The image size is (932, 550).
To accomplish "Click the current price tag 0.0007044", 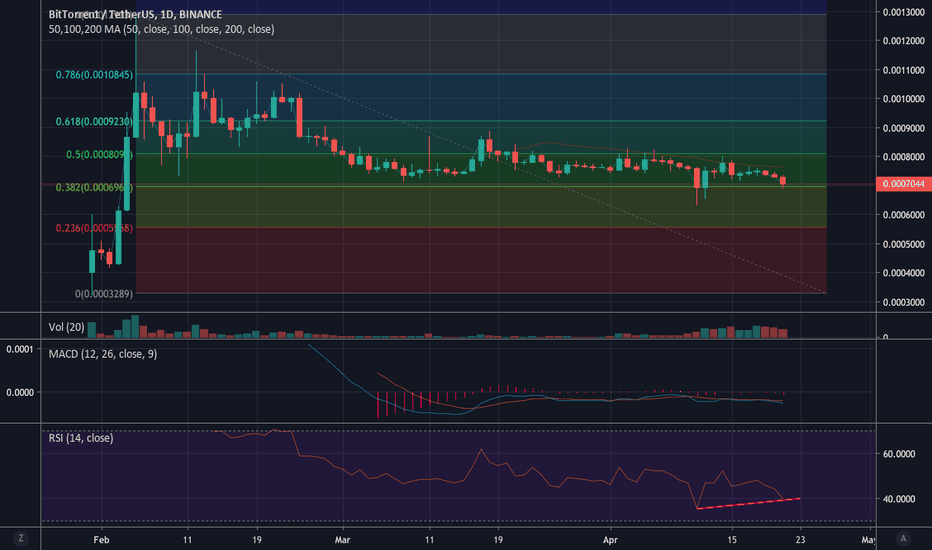I will click(903, 184).
